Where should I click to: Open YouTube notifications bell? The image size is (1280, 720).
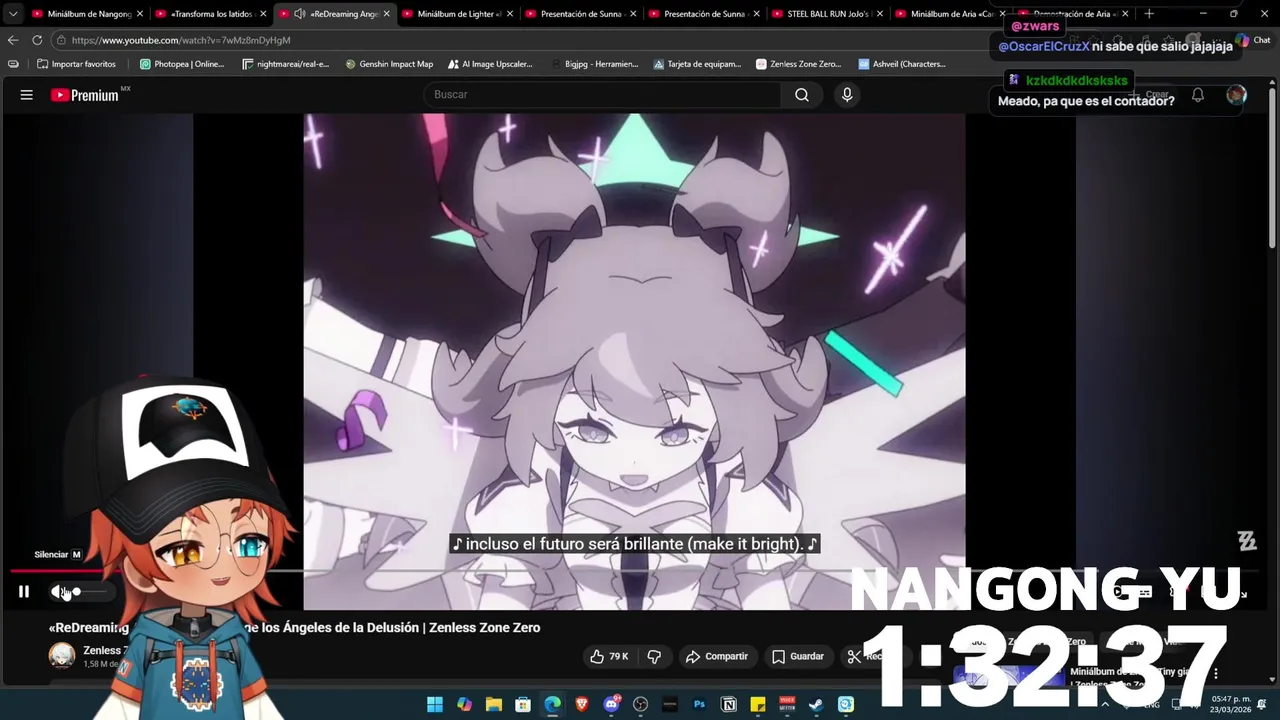coord(1197,95)
